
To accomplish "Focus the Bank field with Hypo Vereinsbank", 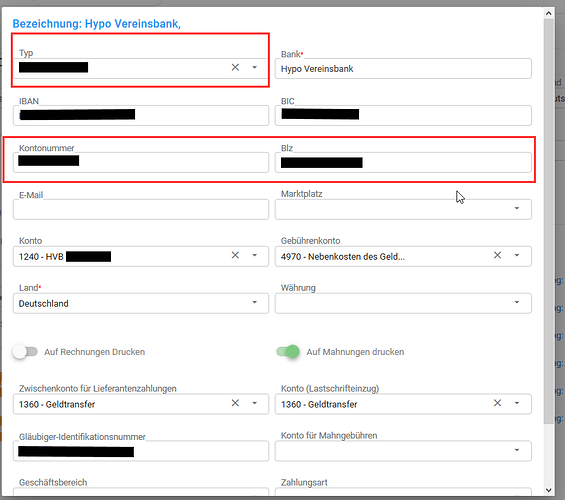I will [x=403, y=68].
